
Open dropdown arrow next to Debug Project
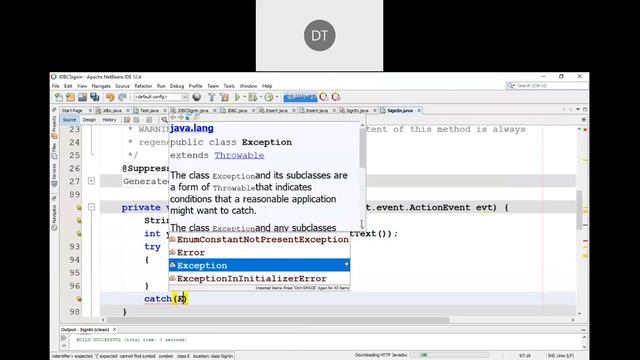point(260,97)
